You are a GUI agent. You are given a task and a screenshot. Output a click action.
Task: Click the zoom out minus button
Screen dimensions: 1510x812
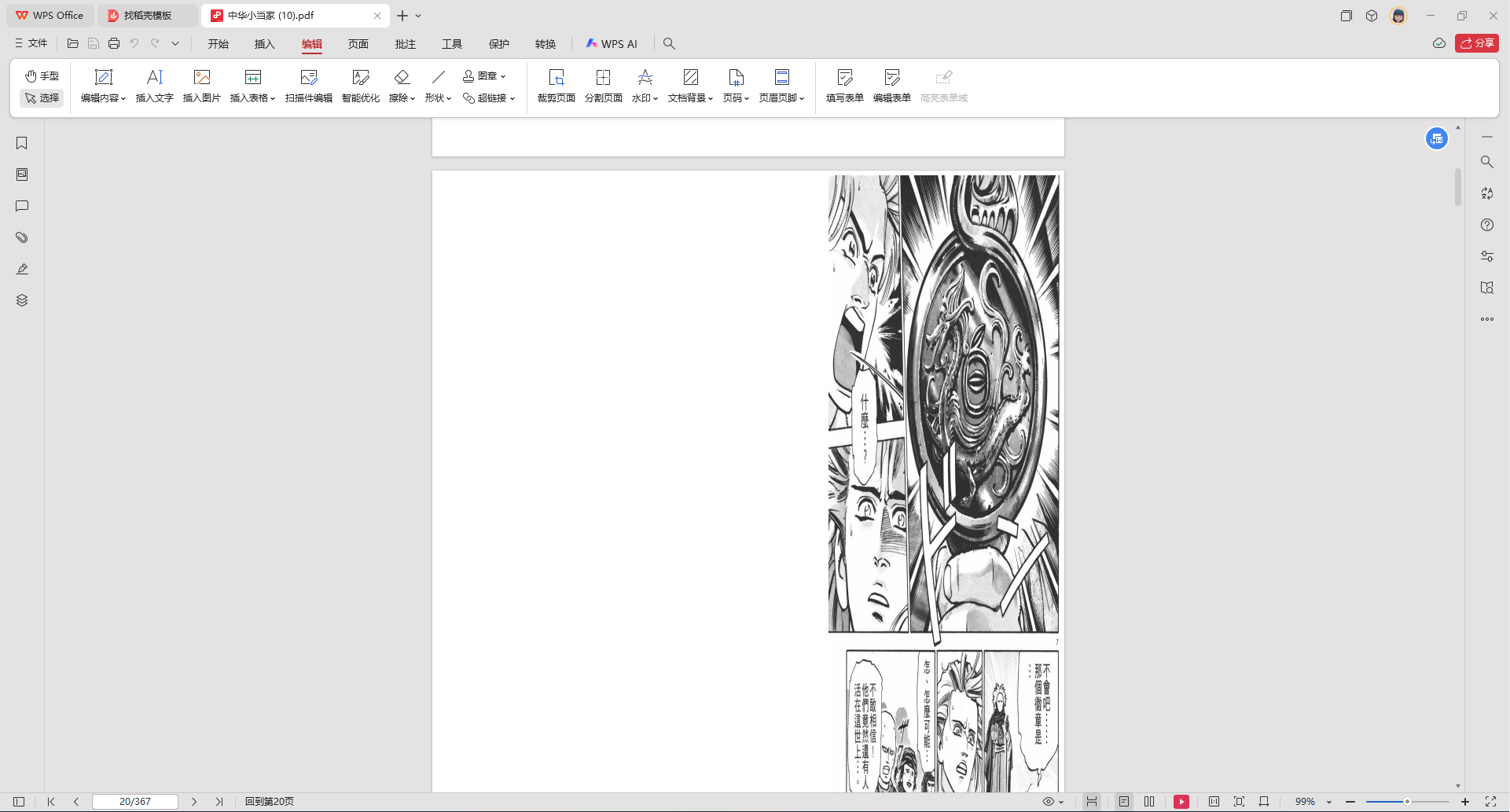(1350, 802)
